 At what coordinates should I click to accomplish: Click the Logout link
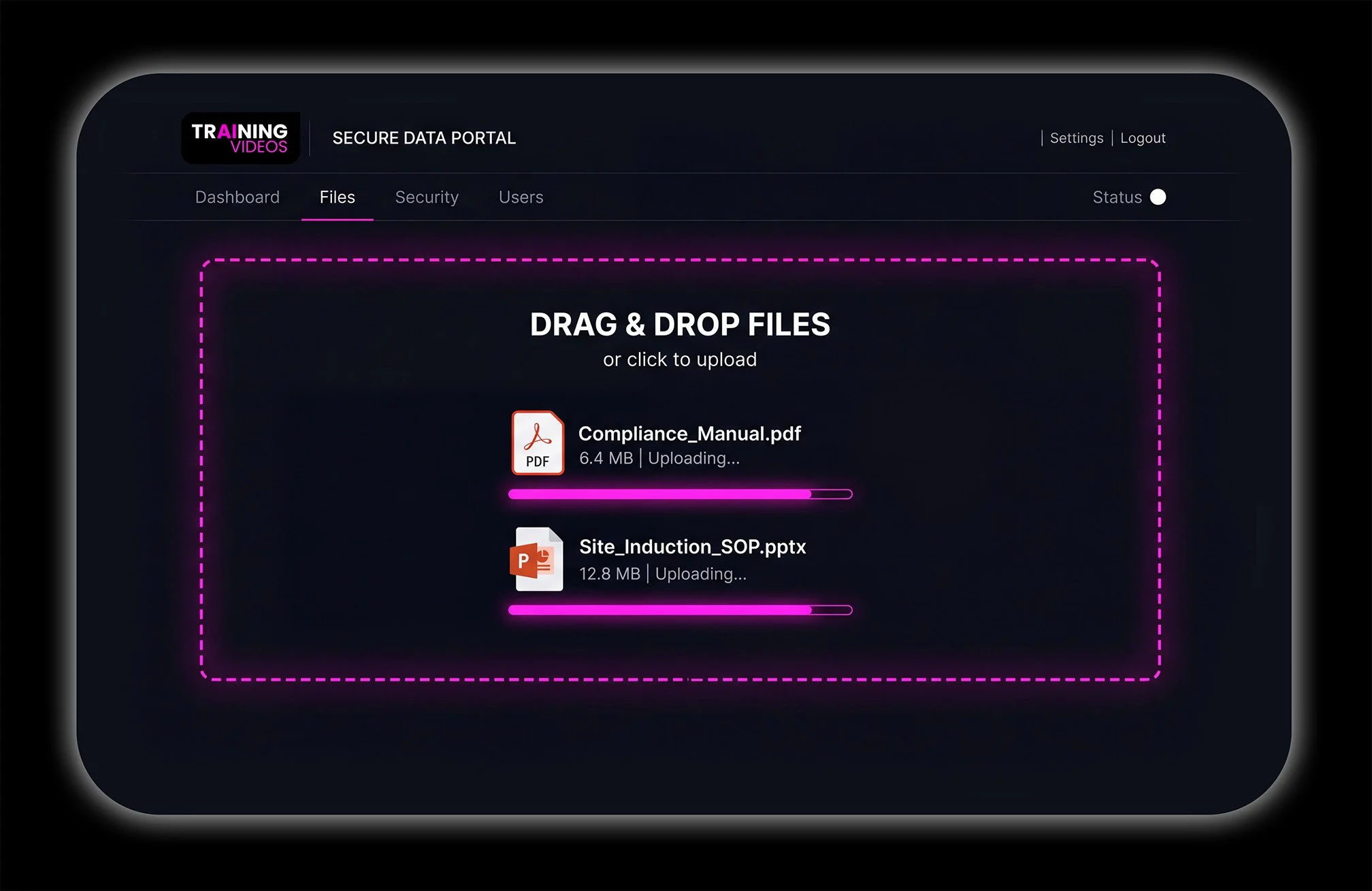pos(1143,138)
